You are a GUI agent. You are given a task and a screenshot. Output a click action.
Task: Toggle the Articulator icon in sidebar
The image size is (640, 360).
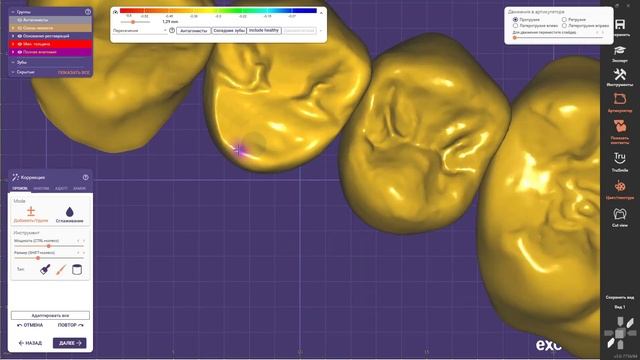(620, 99)
